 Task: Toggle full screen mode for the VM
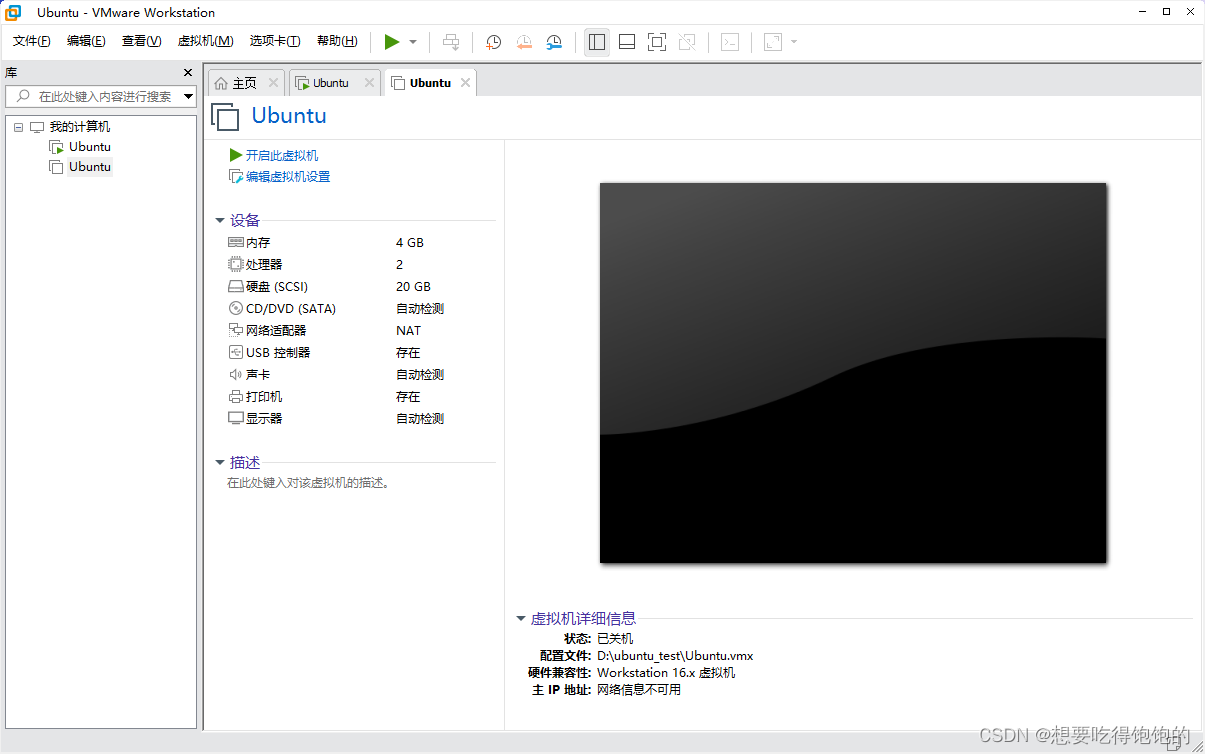coord(656,42)
